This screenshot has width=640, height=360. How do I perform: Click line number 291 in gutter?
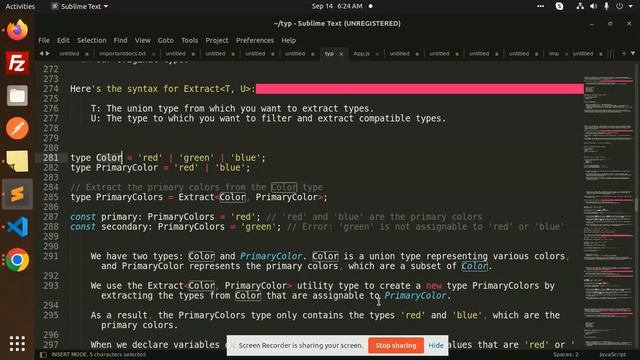[51, 256]
